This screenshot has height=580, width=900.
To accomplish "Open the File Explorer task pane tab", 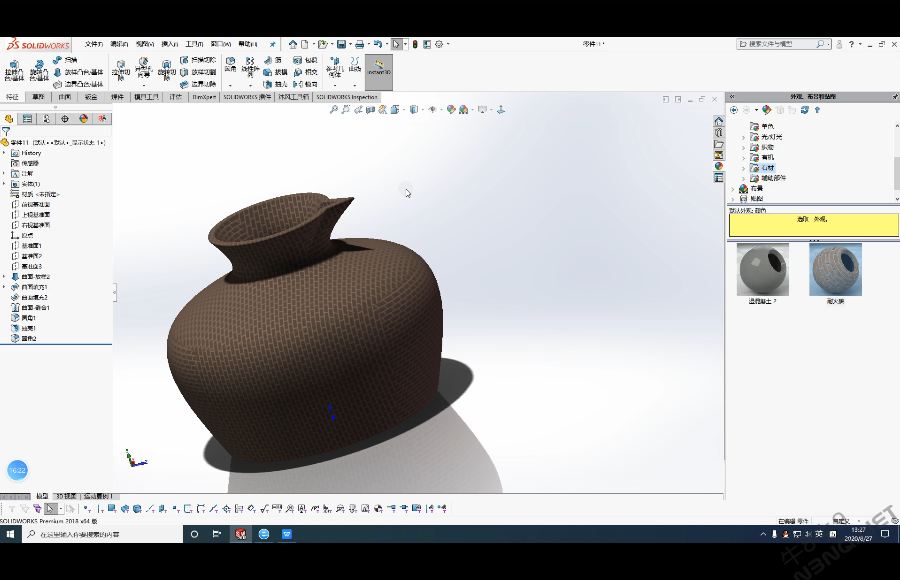I will click(719, 144).
